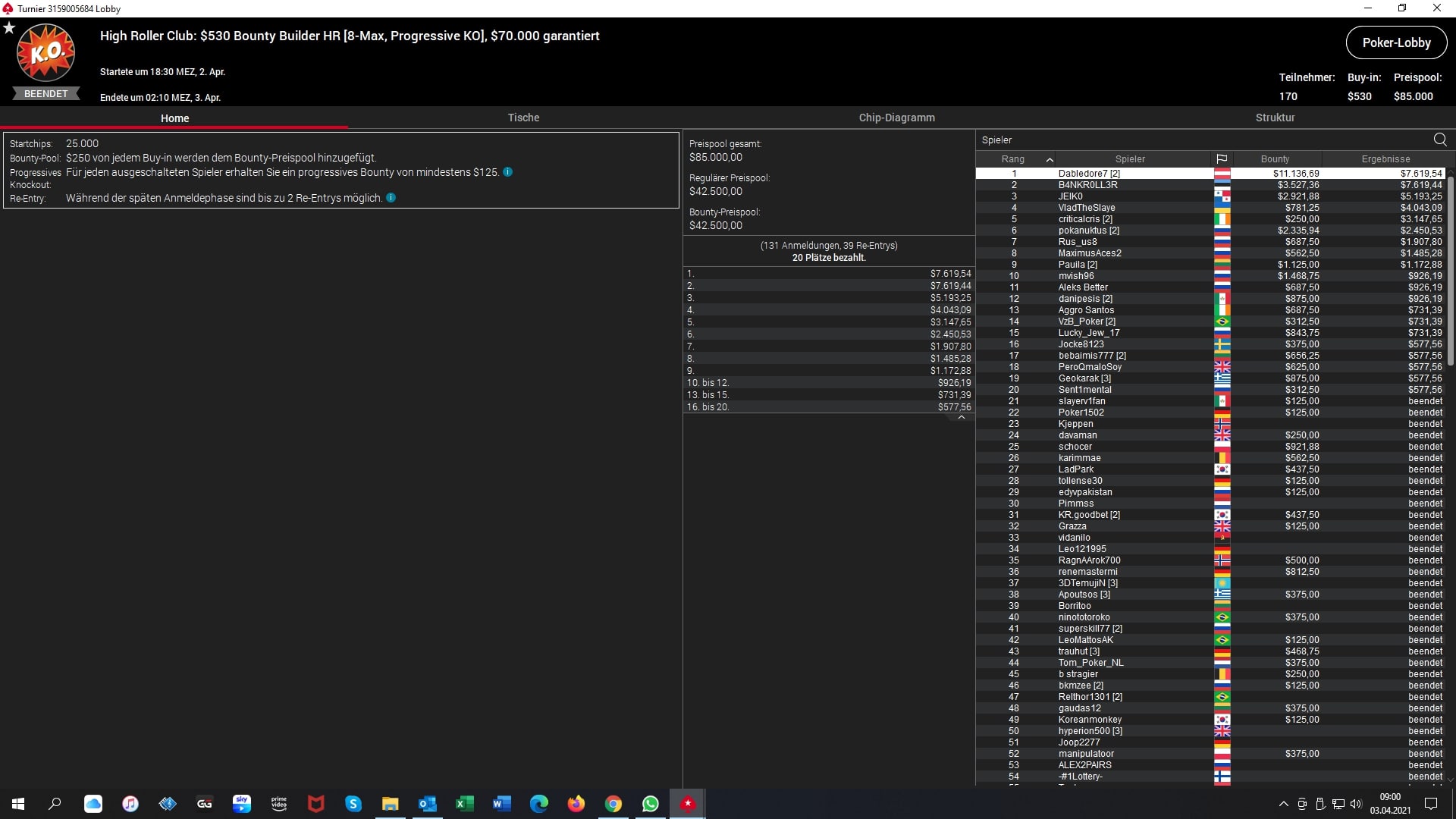The width and height of the screenshot is (1456, 819).
Task: Click the Poker-Lobby button
Action: tap(1396, 43)
